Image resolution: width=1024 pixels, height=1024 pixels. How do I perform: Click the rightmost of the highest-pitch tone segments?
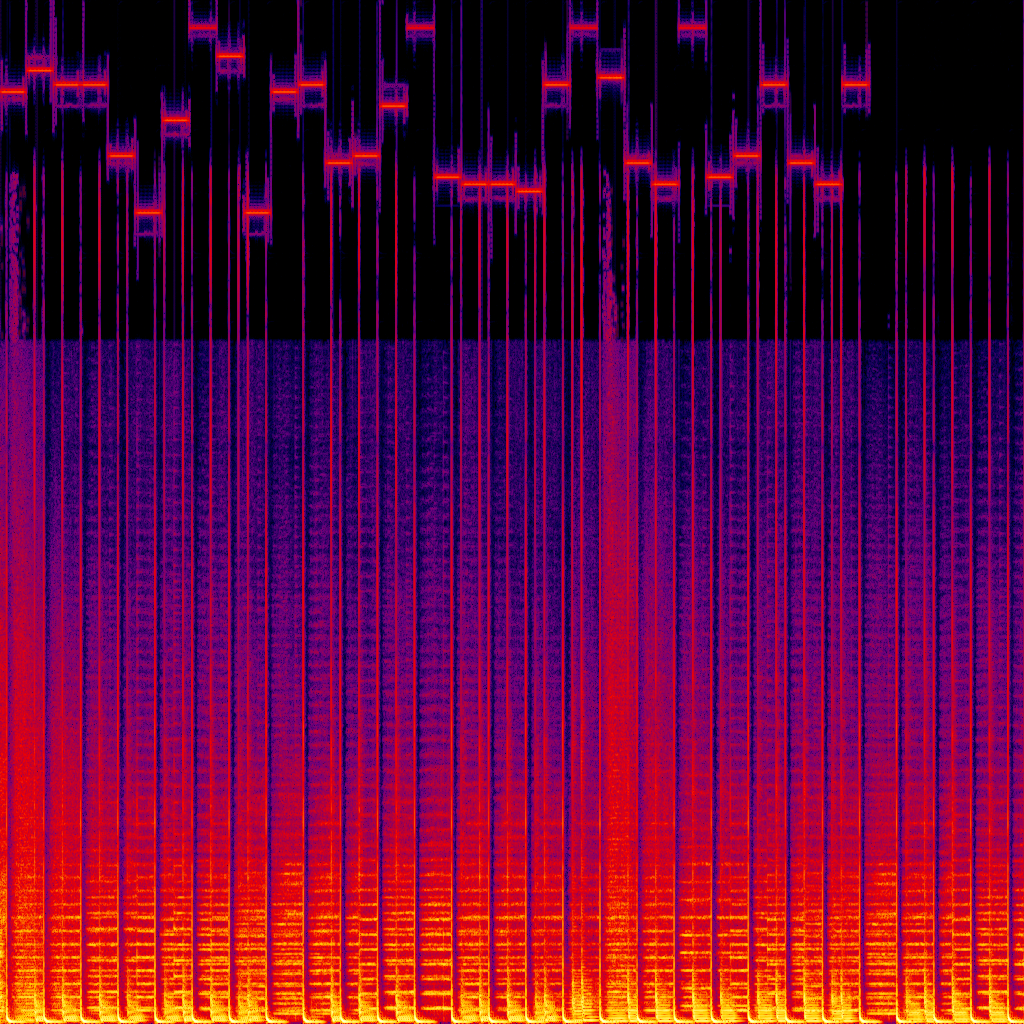point(692,27)
